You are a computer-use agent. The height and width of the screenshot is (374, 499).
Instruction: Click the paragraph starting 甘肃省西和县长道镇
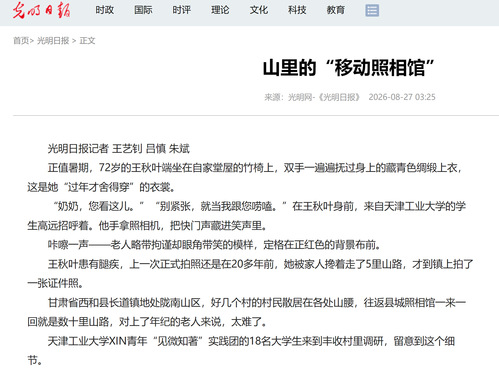[247, 312]
